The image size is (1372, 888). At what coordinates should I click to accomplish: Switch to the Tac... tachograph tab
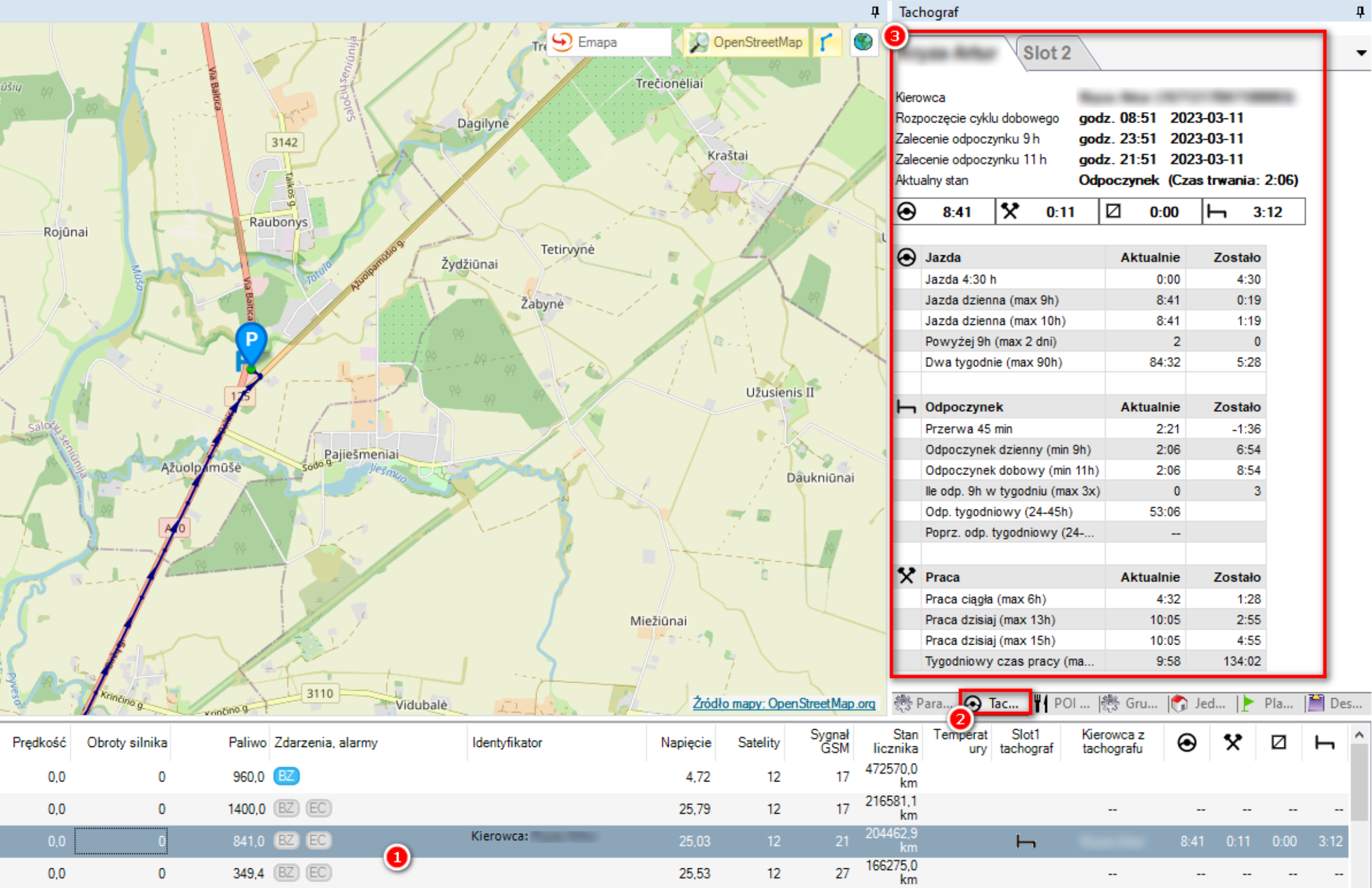[995, 703]
